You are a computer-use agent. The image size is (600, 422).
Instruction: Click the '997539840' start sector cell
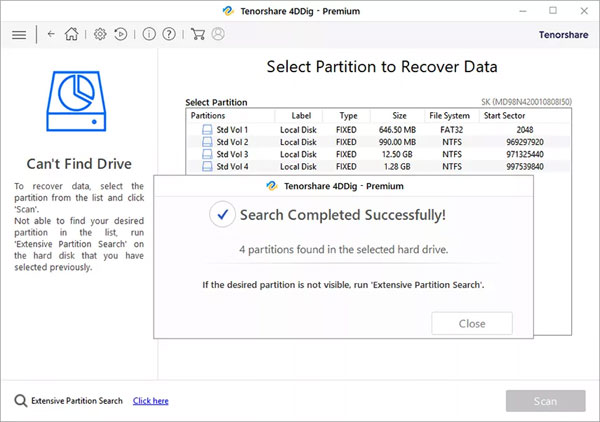coord(525,166)
